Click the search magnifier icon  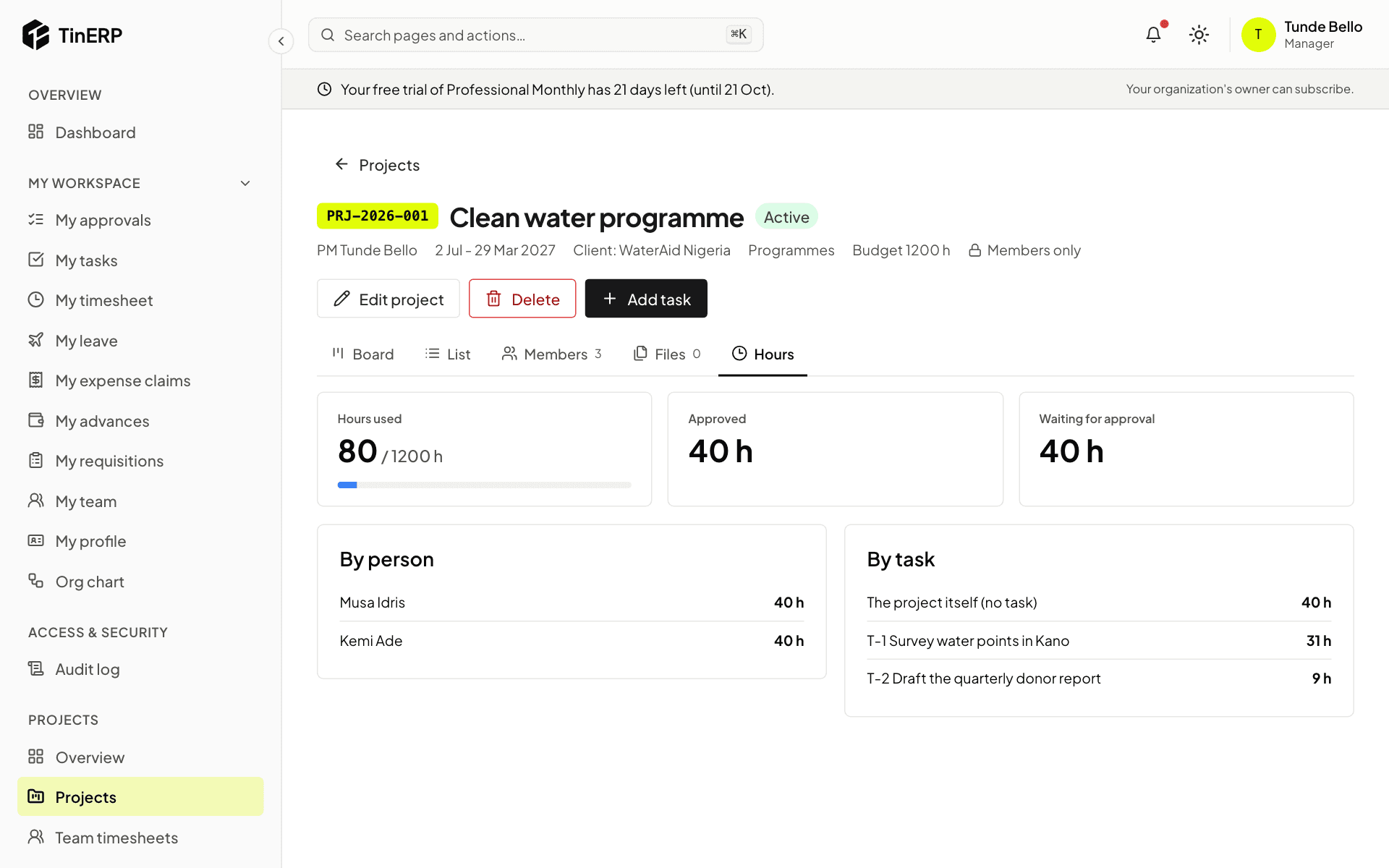328,35
